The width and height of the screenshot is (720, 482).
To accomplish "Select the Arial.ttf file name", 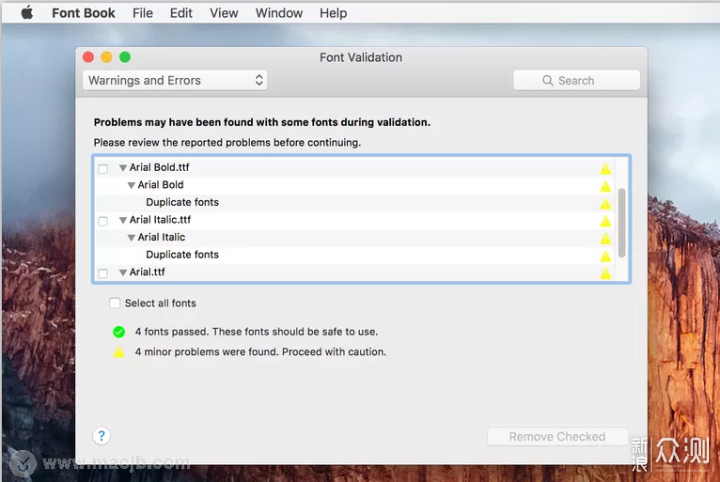I will coord(147,272).
